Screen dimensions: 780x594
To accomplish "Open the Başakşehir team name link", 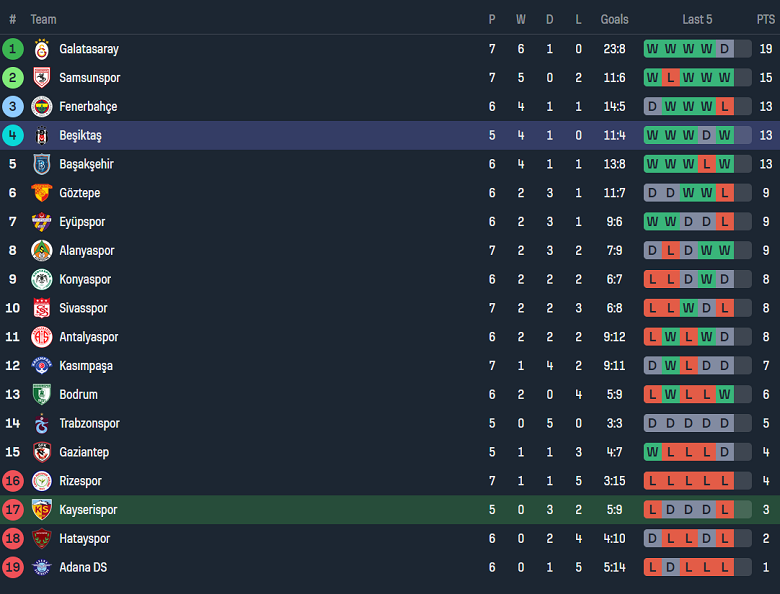I will pos(86,164).
